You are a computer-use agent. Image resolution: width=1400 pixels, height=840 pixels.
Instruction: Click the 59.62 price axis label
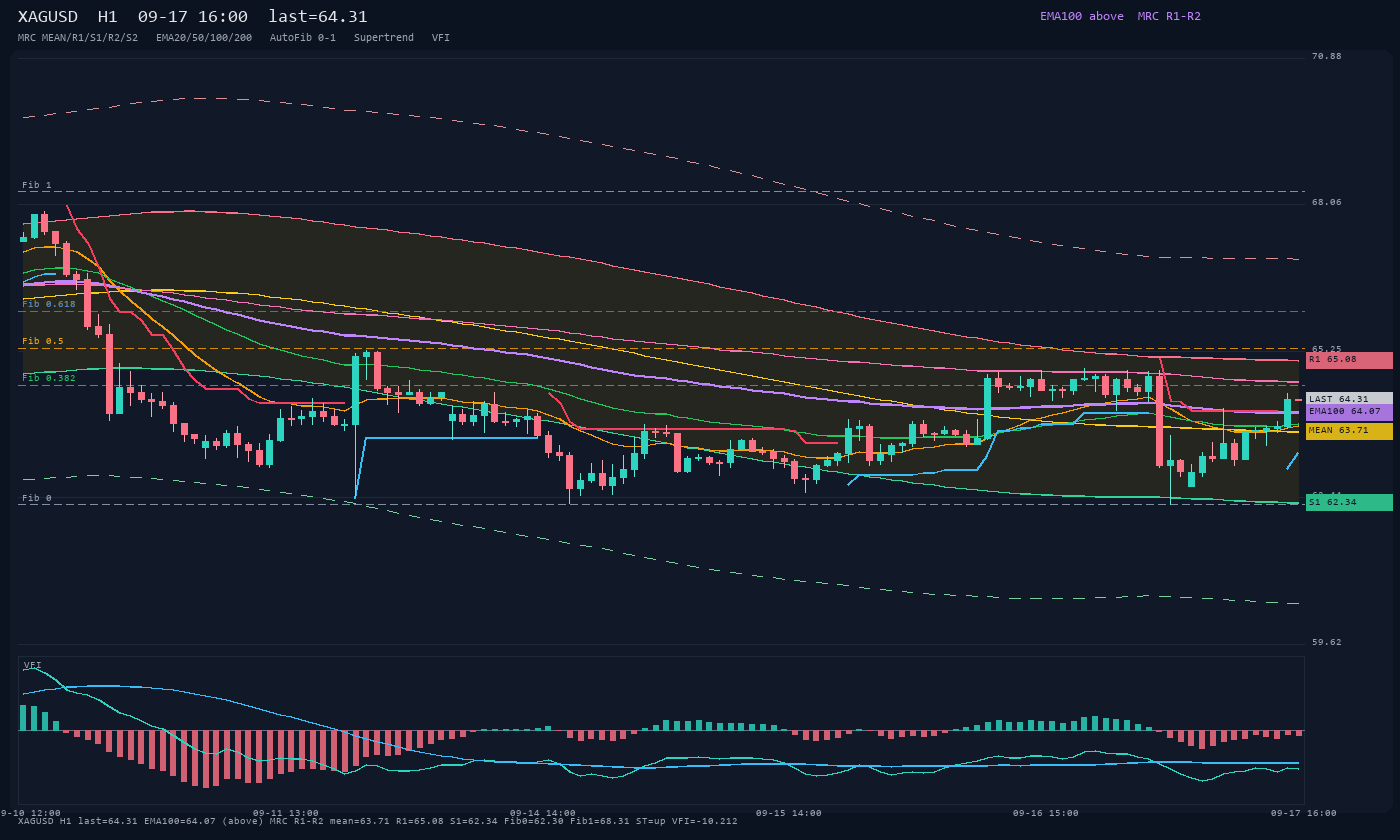click(x=1327, y=643)
